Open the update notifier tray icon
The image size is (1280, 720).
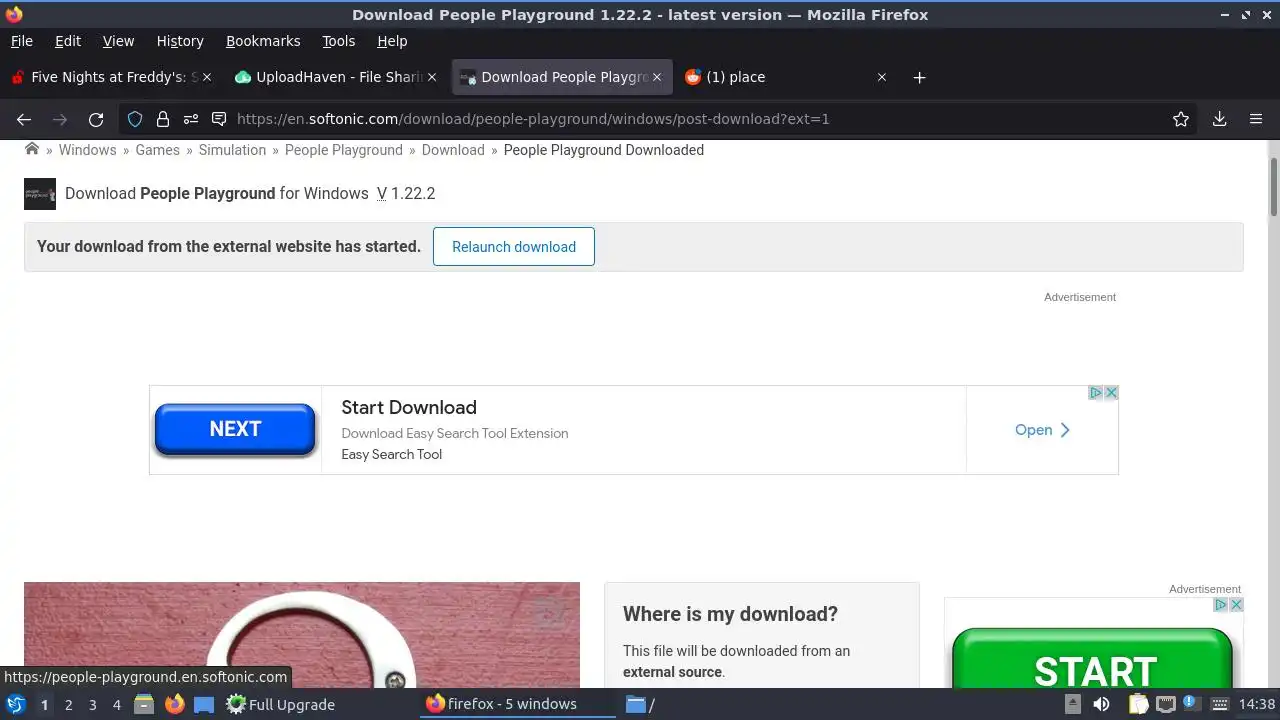coord(1191,703)
